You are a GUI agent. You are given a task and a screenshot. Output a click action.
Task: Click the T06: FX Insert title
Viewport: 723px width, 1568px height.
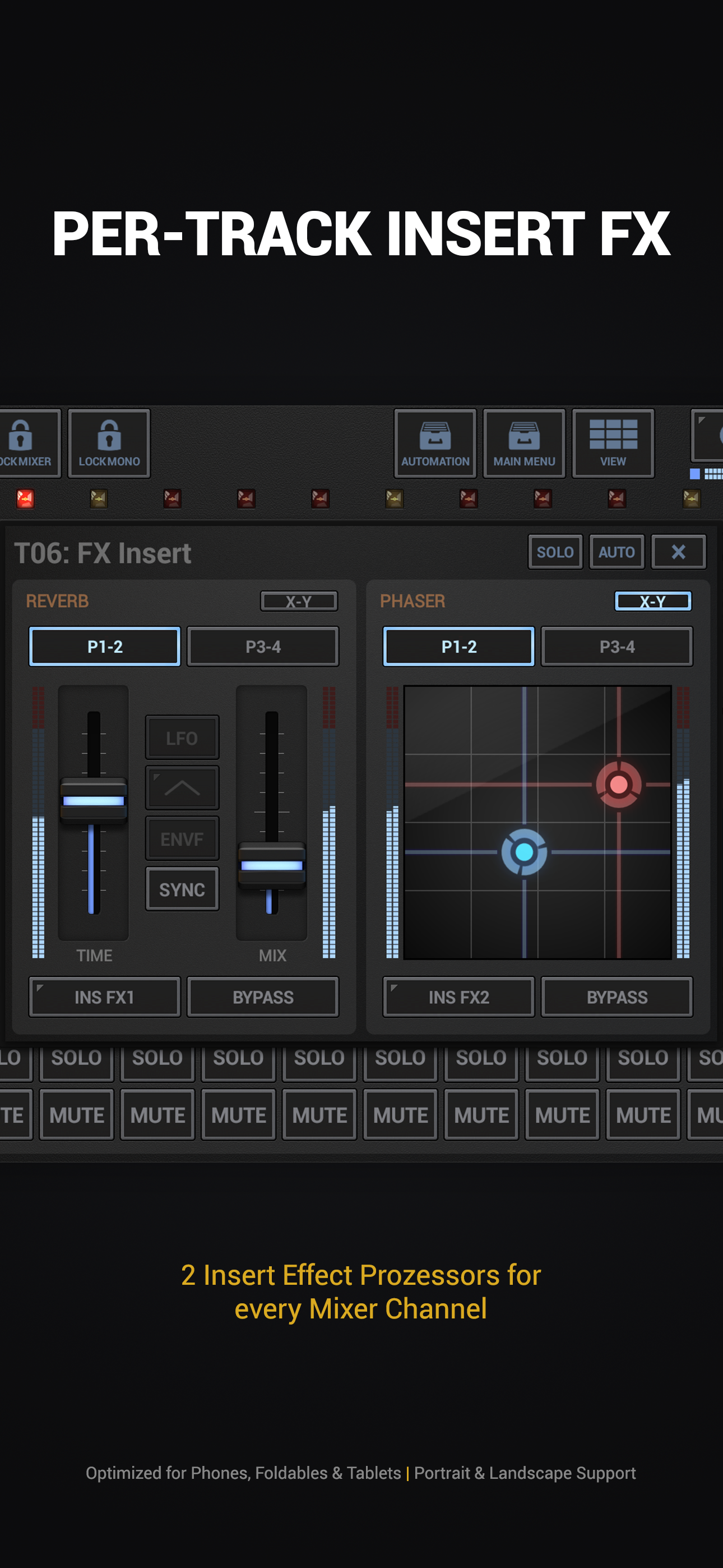click(x=103, y=553)
